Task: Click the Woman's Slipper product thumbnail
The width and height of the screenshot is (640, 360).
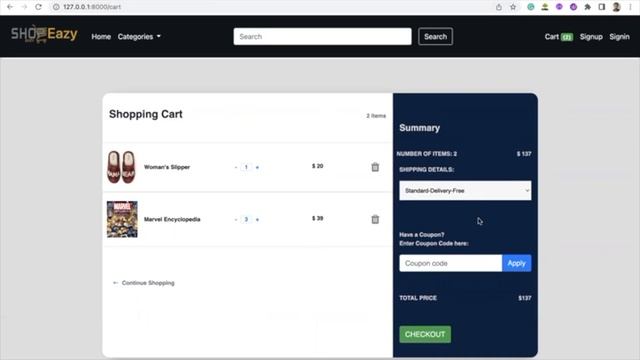Action: (x=121, y=167)
